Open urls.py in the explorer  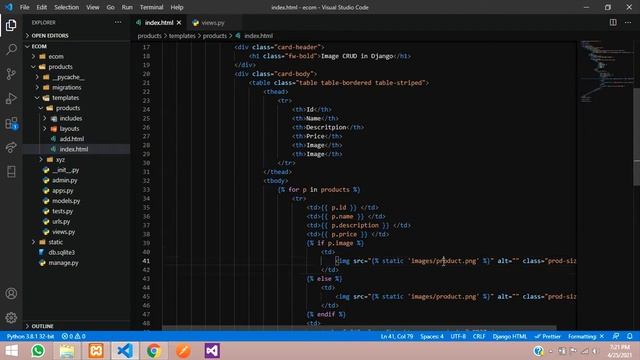(61, 221)
